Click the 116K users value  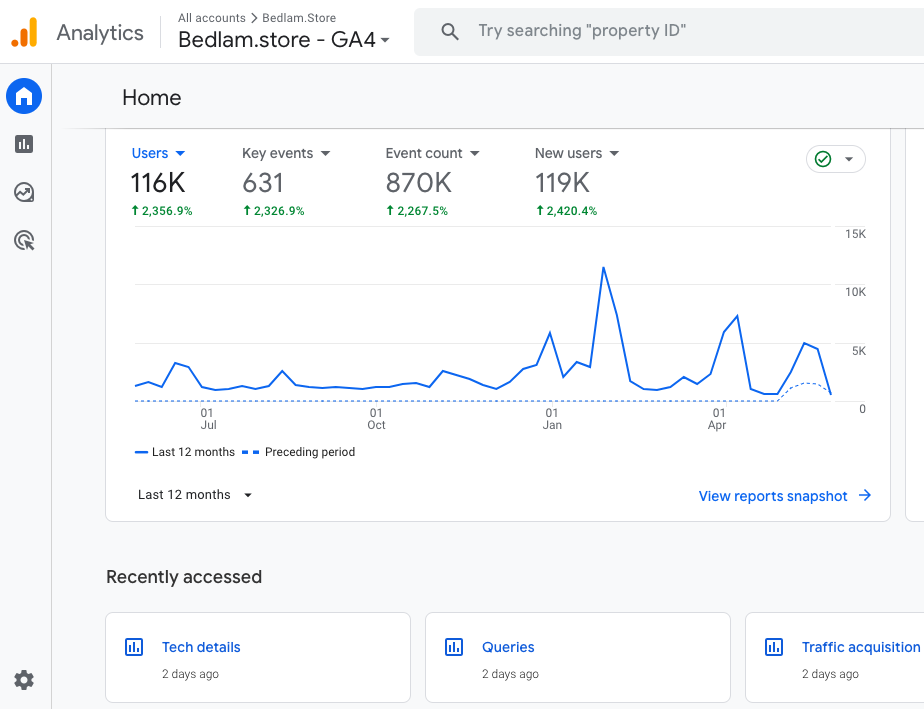[158, 183]
